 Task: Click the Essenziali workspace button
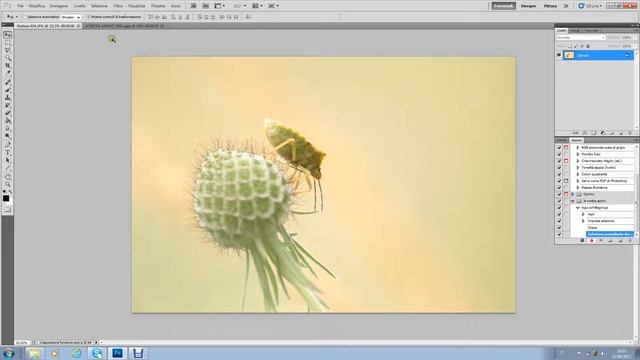pos(503,6)
